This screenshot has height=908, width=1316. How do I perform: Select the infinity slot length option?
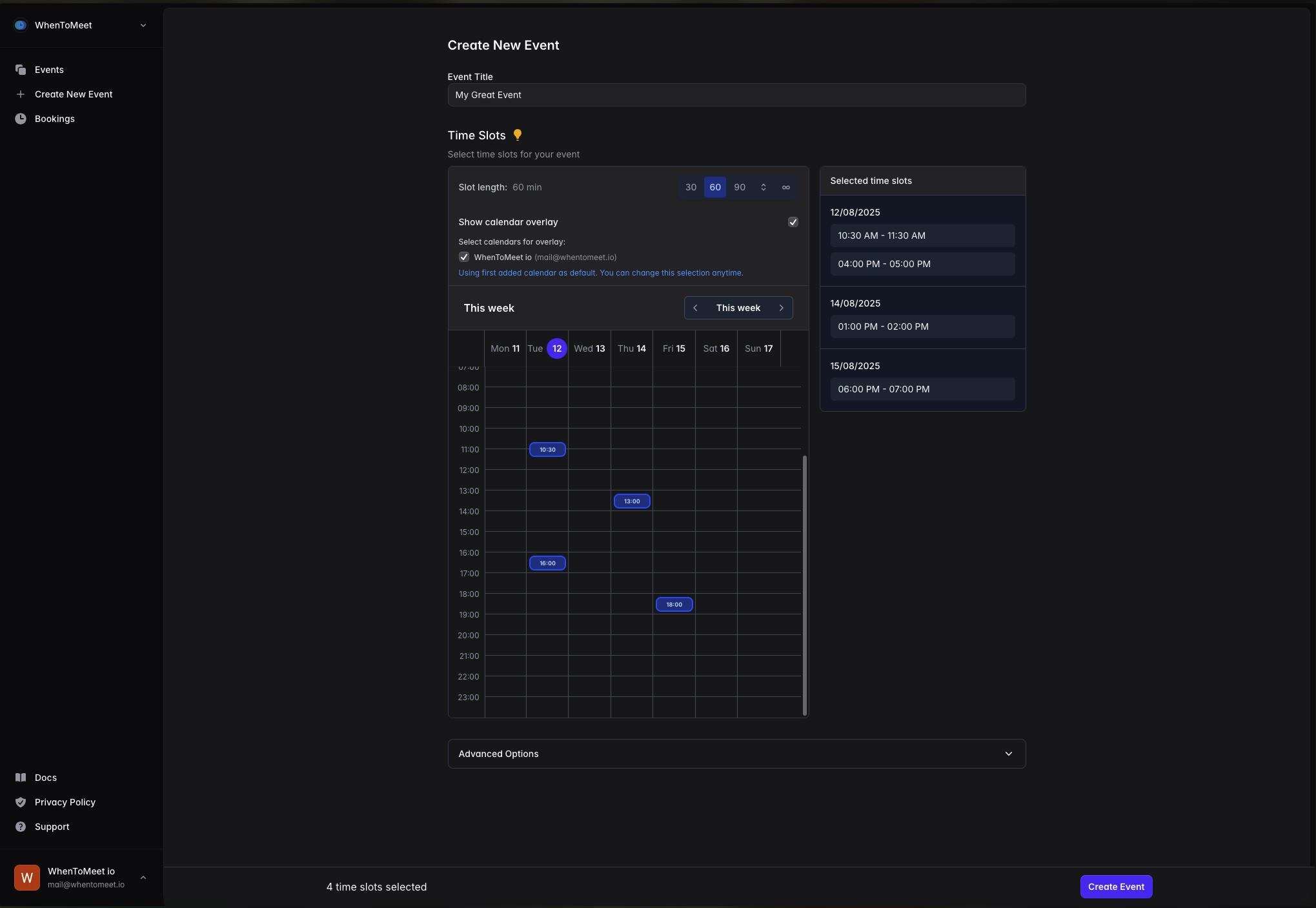[785, 187]
